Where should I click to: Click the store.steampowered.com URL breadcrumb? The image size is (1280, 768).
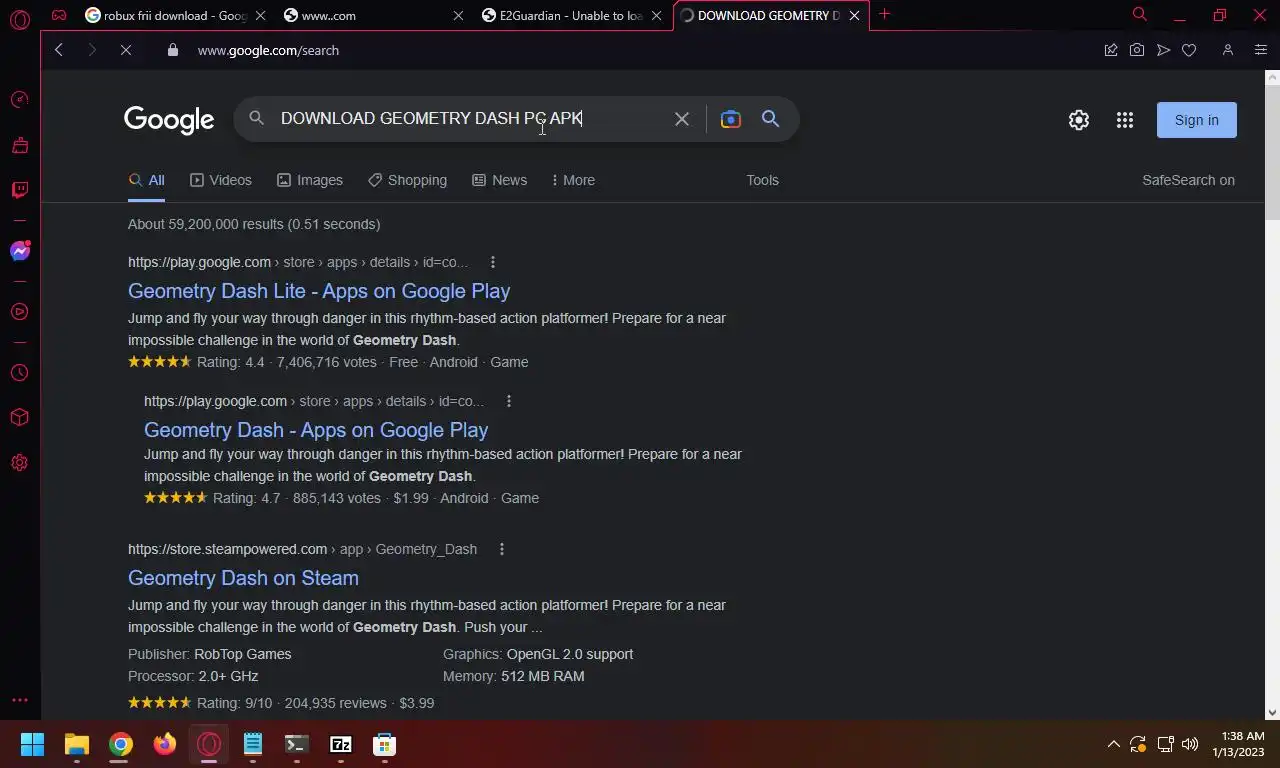coord(302,549)
